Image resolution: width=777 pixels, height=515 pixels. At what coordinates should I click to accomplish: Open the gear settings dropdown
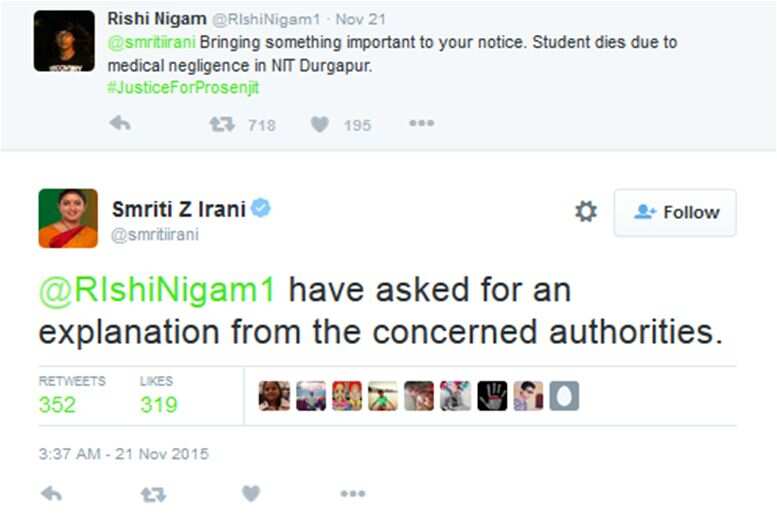(586, 212)
